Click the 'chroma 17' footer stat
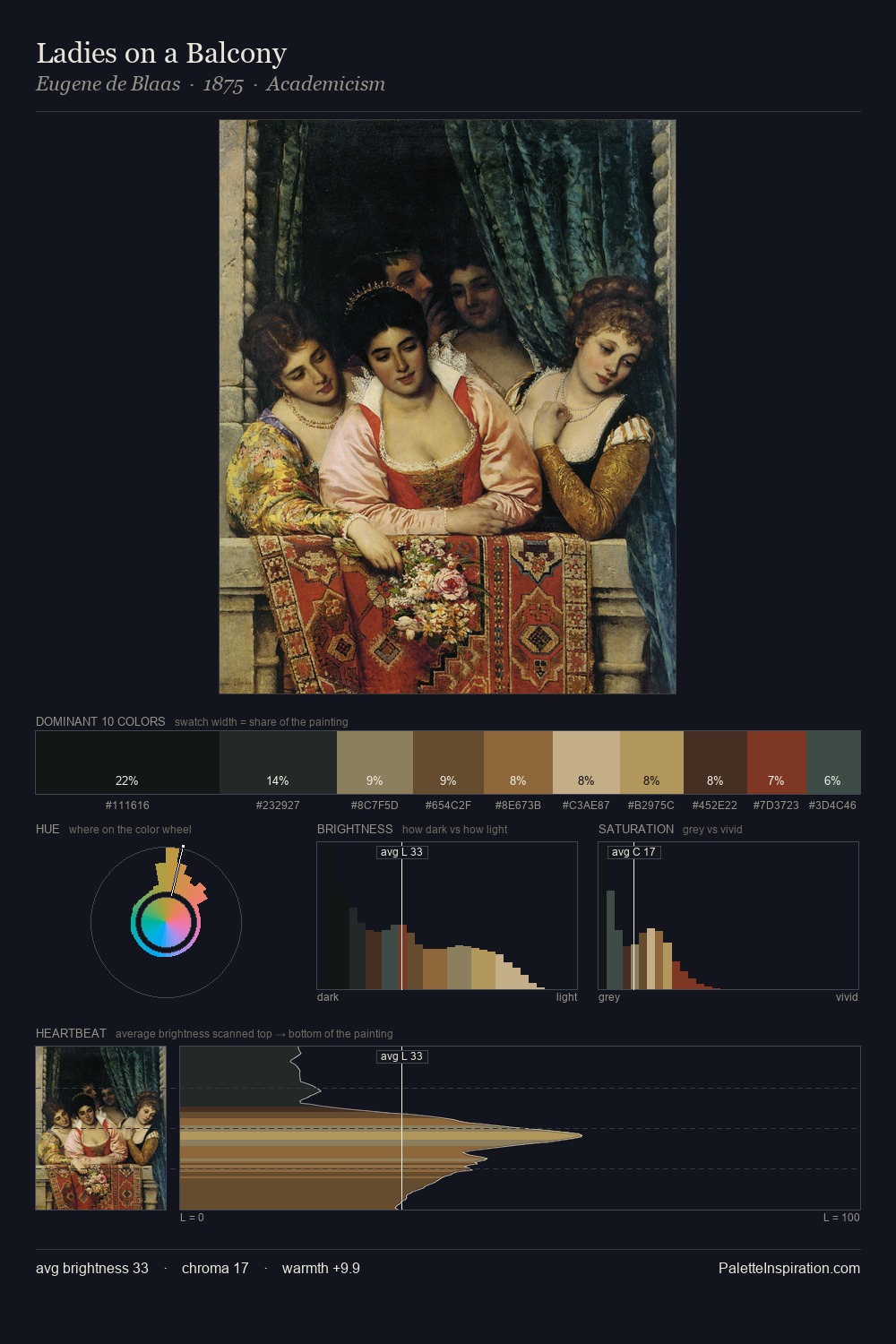896x1344 pixels. (215, 1268)
